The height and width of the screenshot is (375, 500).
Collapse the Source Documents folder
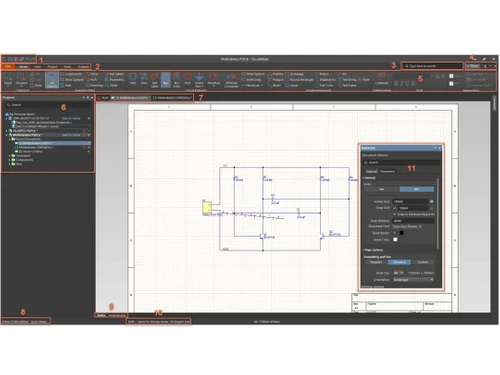(x=9, y=139)
